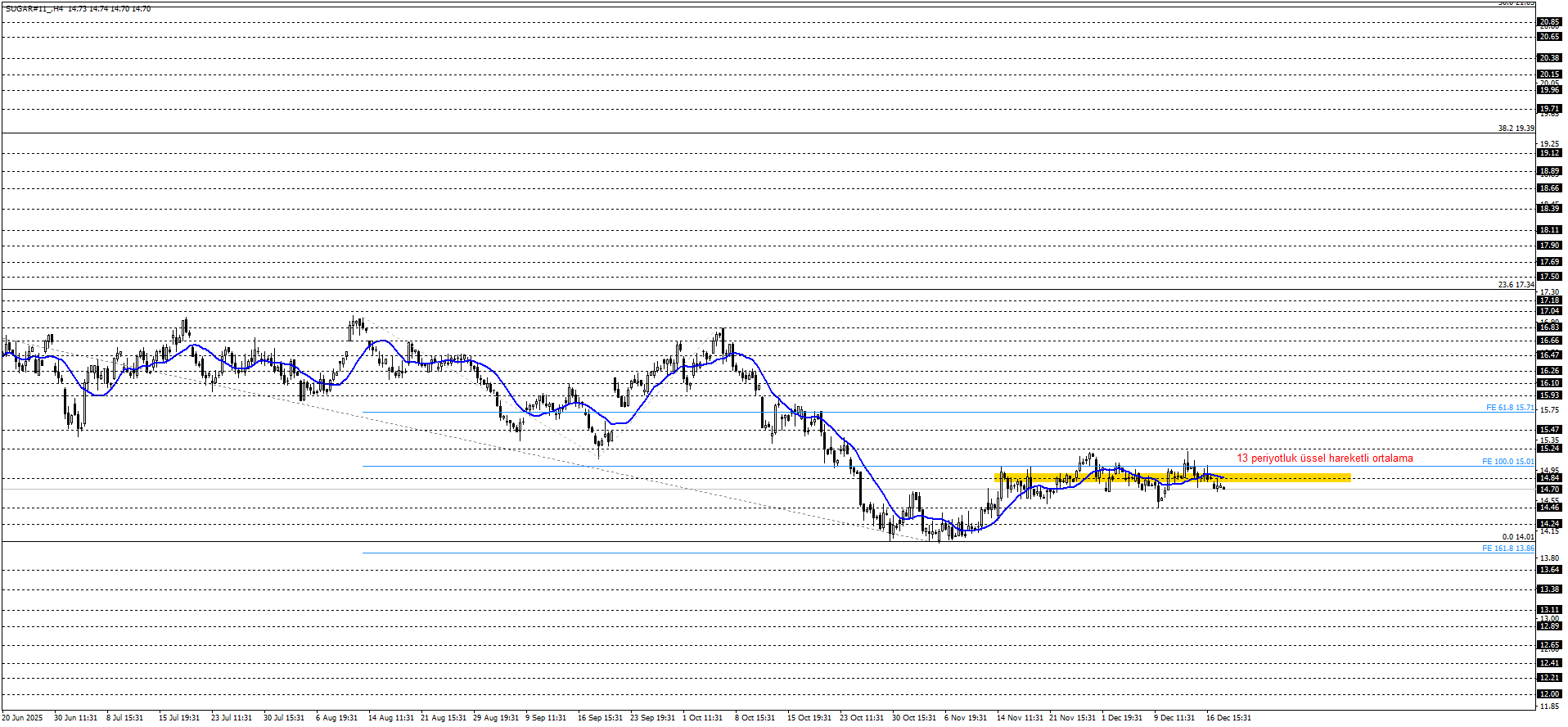Image resolution: width=1568 pixels, height=727 pixels.
Task: Click the 12.00 price level tag
Action: click(1549, 694)
